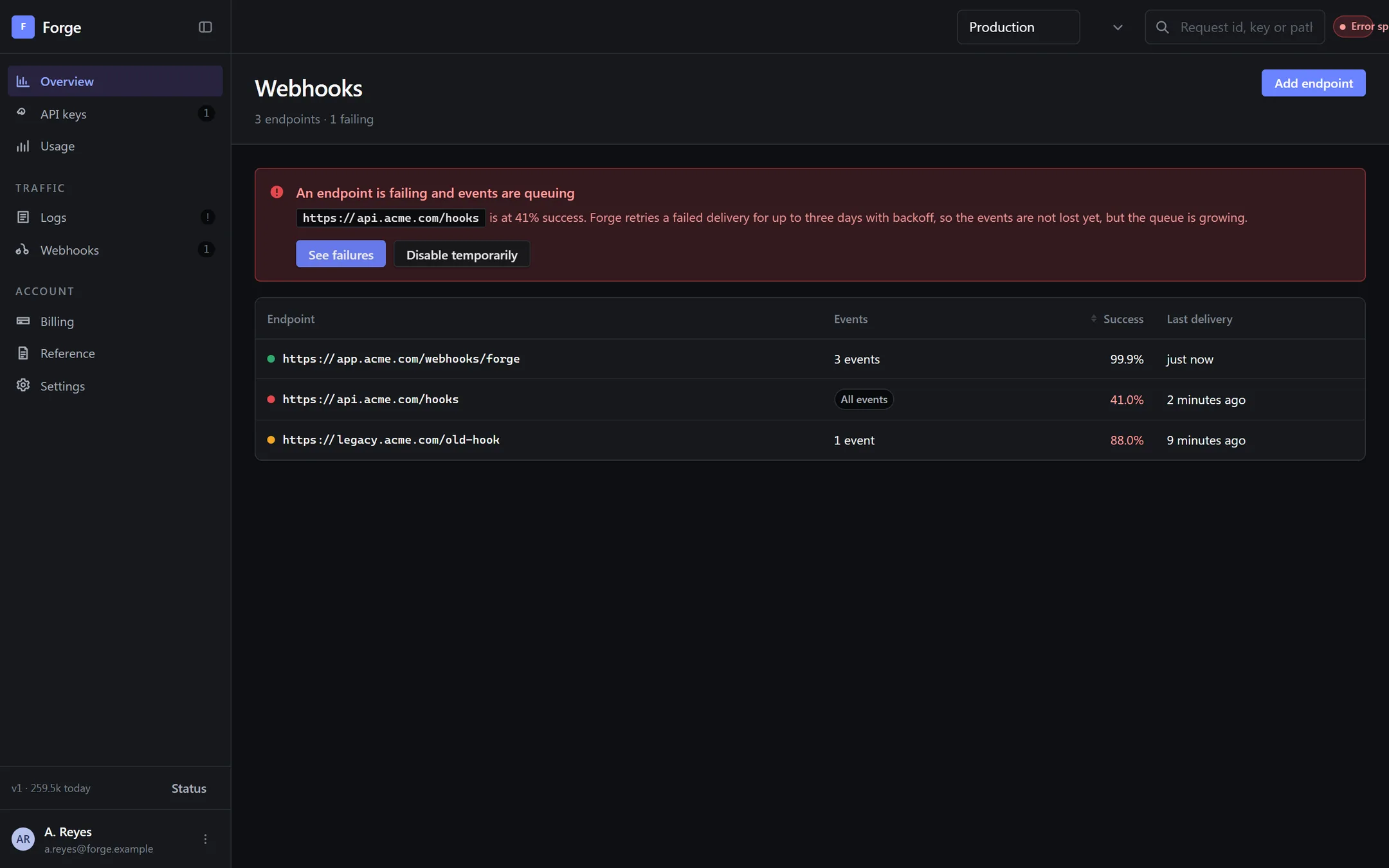
Task: Go to the API keys page
Action: click(115, 113)
